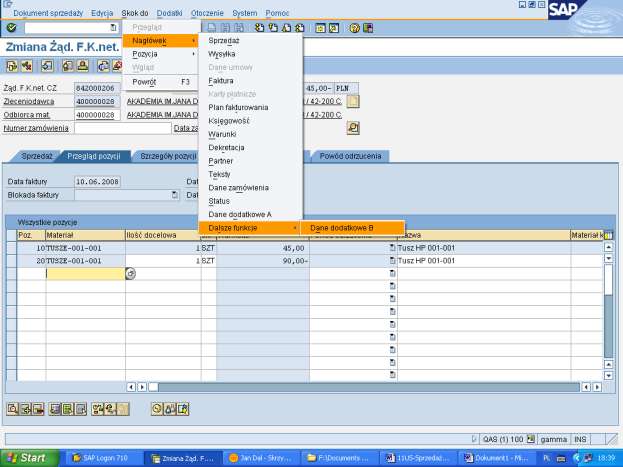Choose Powrót F3 menu entry
623x467 pixels.
161,82
